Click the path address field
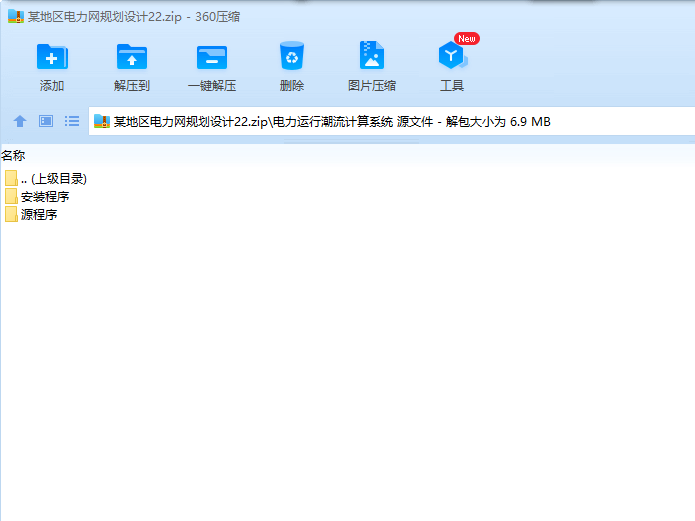Viewport: 695px width, 521px height. pos(392,121)
